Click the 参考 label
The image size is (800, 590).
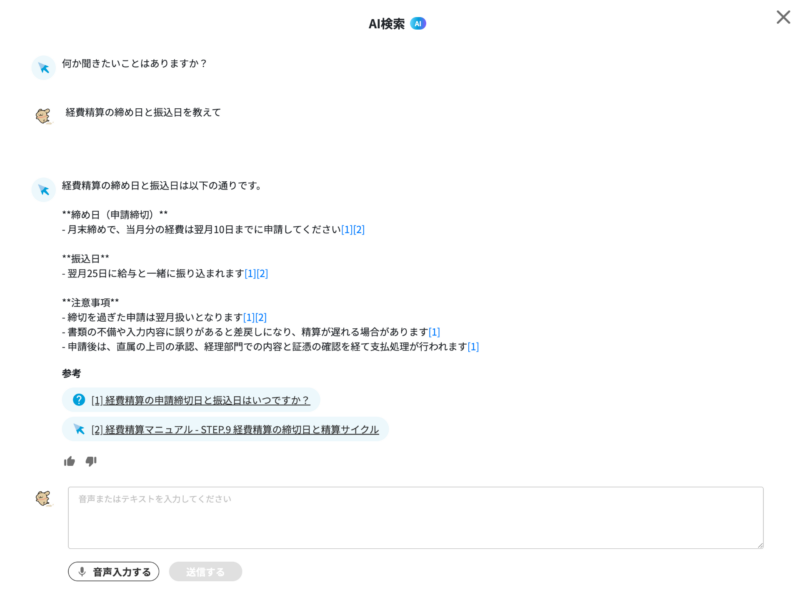coord(71,374)
